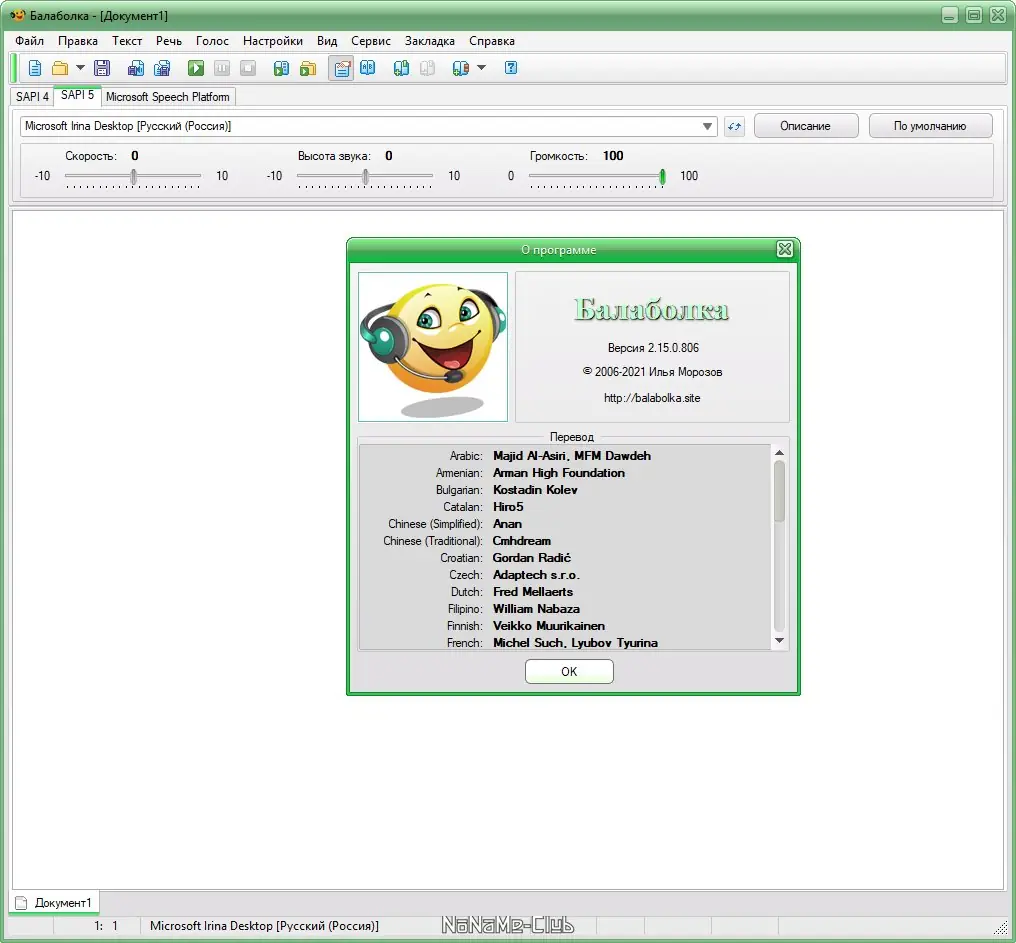
Task: Click the Bookmarks list book icon
Action: tap(461, 68)
